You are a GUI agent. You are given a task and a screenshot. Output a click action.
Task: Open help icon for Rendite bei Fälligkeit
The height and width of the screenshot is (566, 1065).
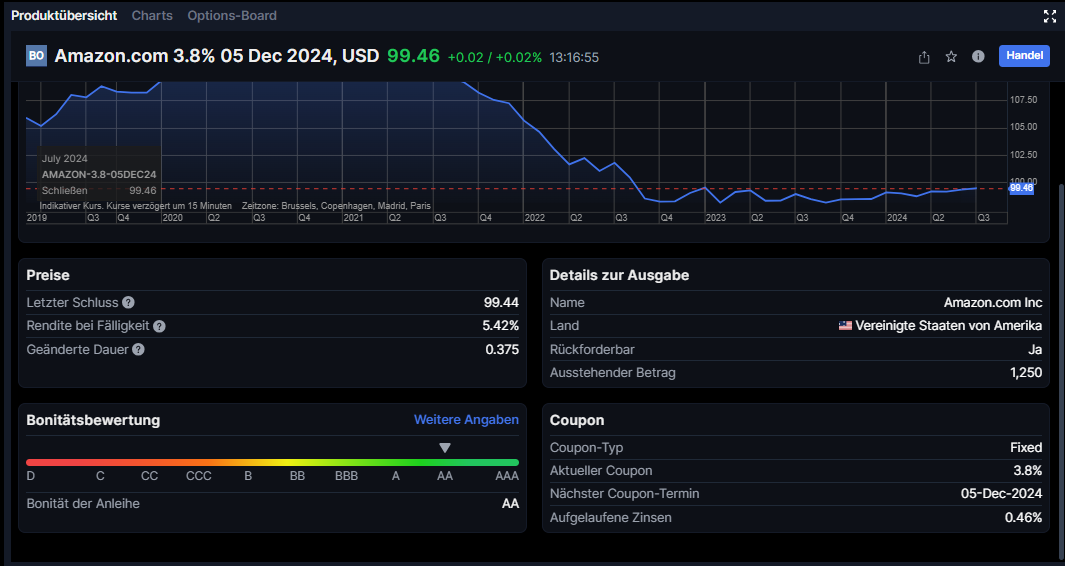coord(159,326)
